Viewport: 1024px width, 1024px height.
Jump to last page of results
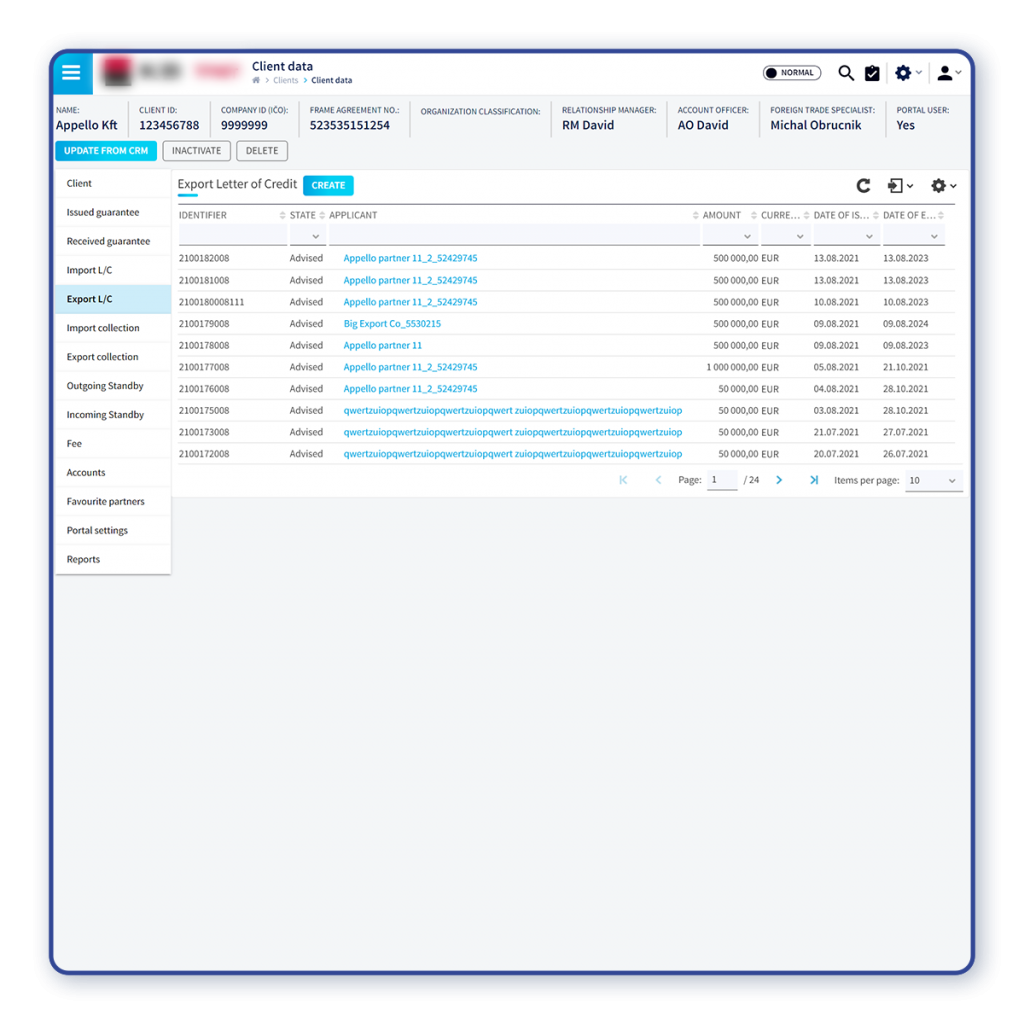(x=814, y=480)
